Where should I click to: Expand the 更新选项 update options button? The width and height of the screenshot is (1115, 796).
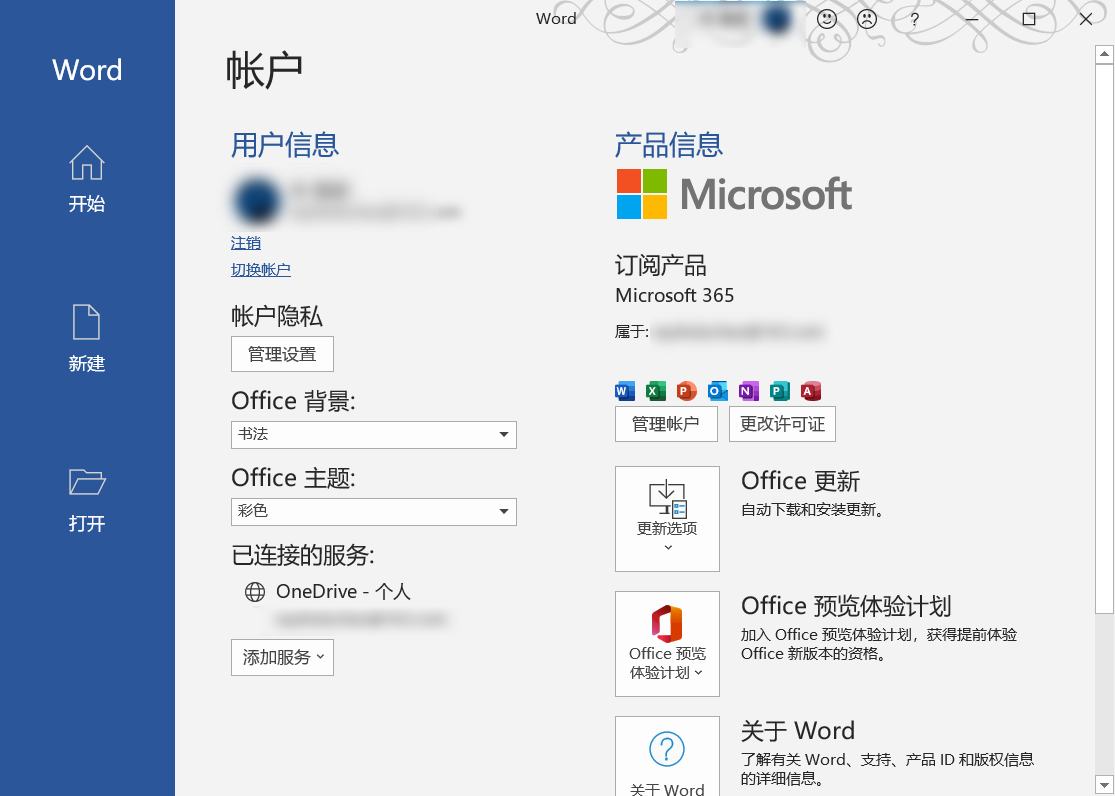click(x=667, y=519)
